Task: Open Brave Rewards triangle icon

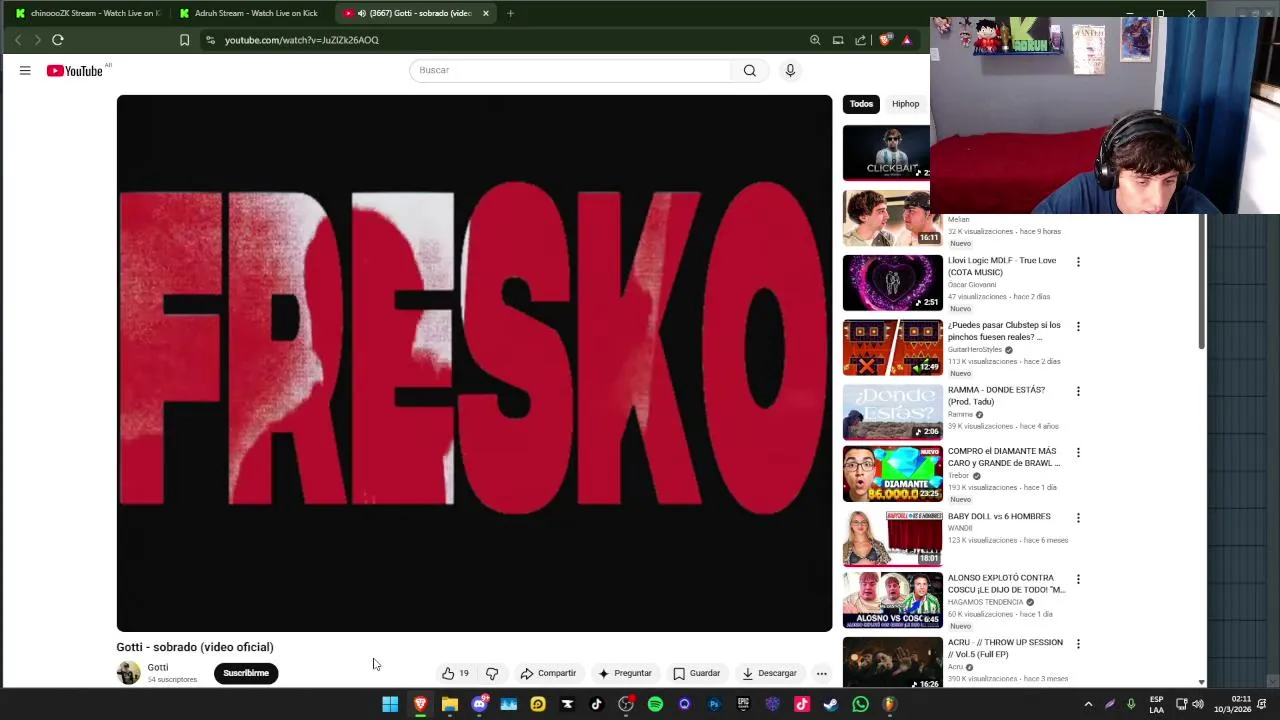Action: [906, 40]
